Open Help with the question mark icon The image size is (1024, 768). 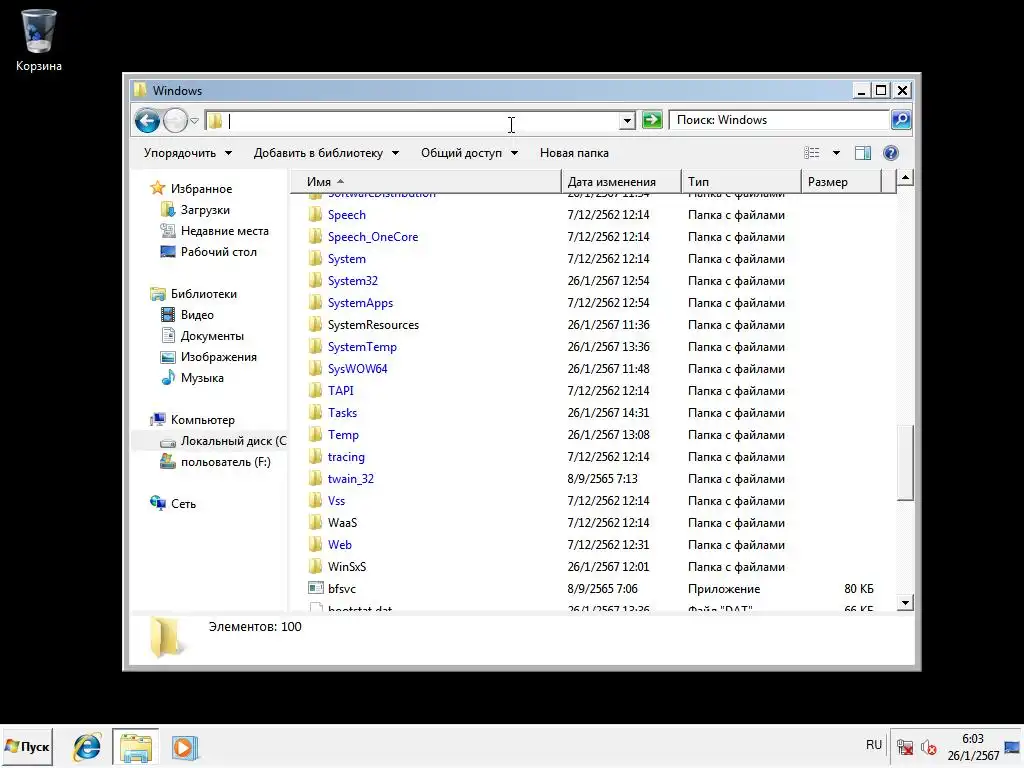point(891,153)
